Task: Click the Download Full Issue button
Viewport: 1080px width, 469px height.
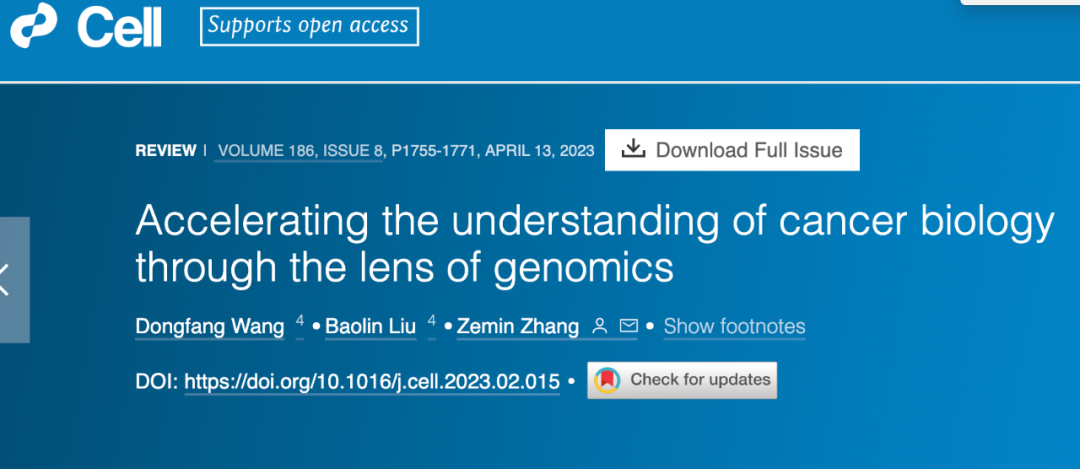Action: pyautogui.click(x=732, y=150)
